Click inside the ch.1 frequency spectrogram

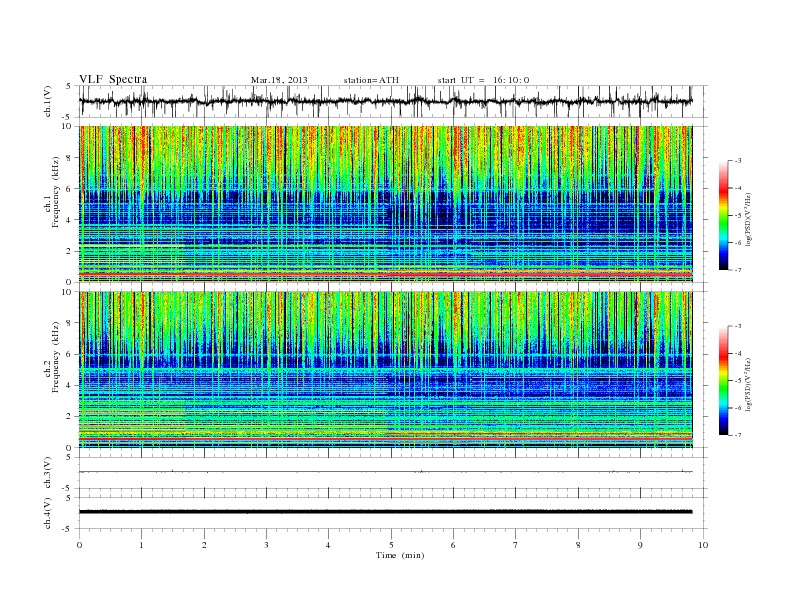[385, 204]
